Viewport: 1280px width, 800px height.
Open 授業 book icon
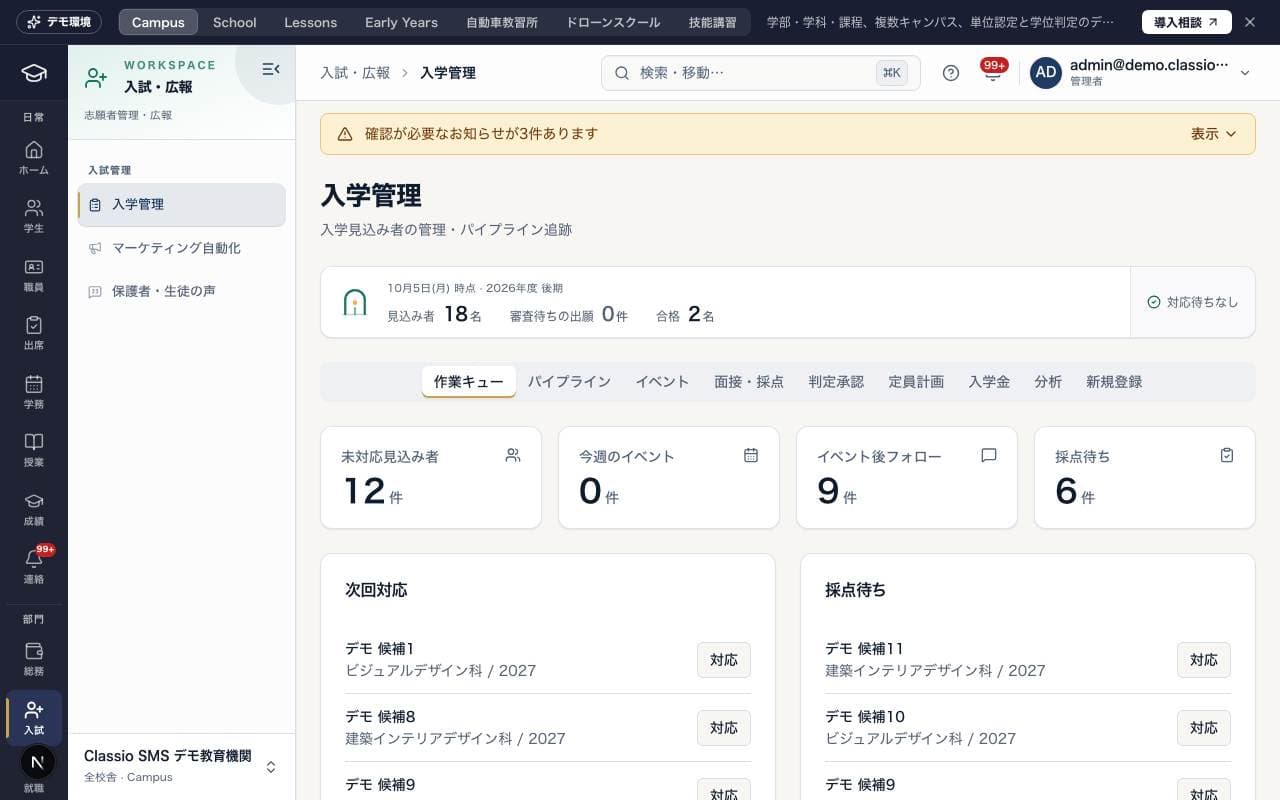pos(34,450)
